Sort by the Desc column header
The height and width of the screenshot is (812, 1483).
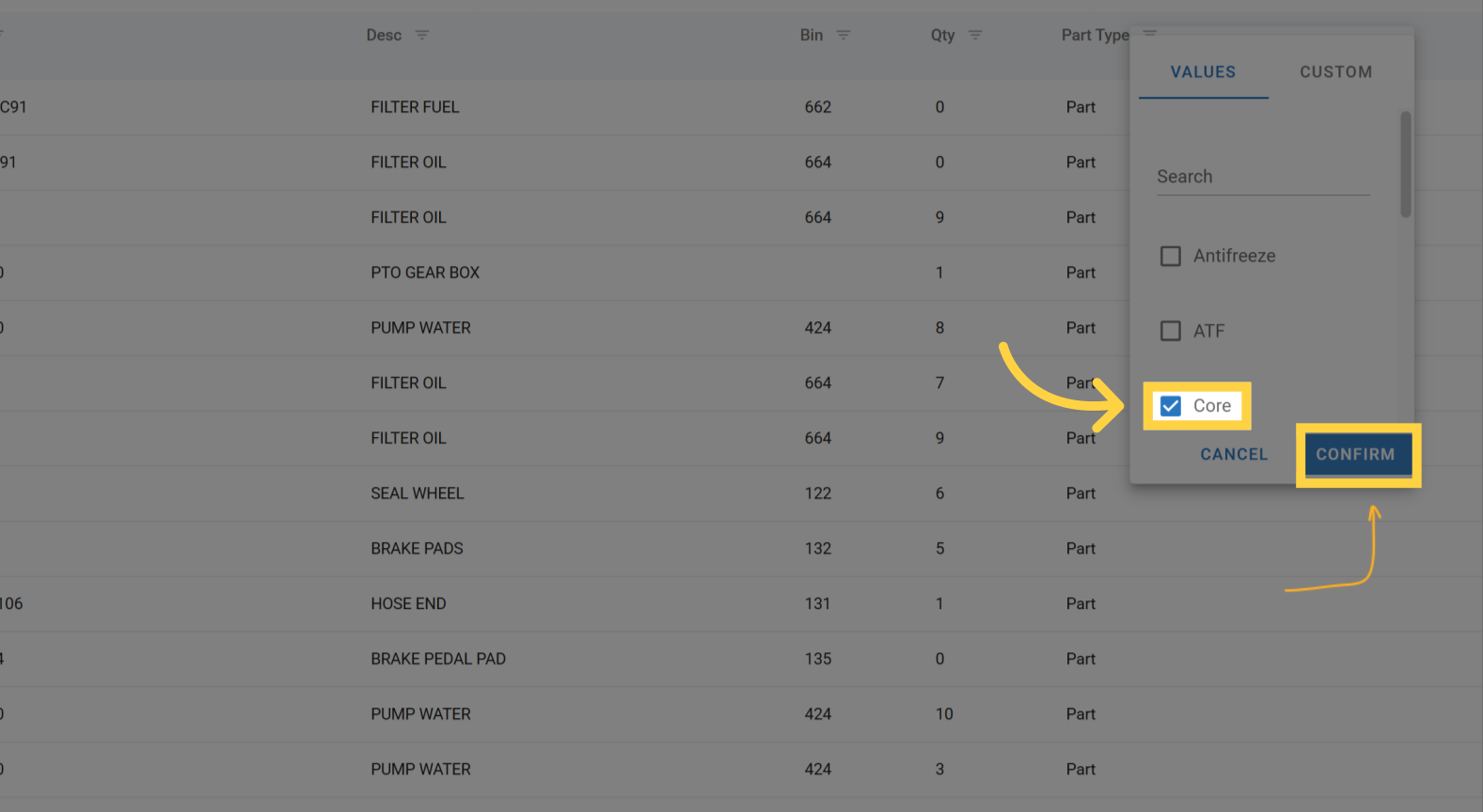[384, 35]
